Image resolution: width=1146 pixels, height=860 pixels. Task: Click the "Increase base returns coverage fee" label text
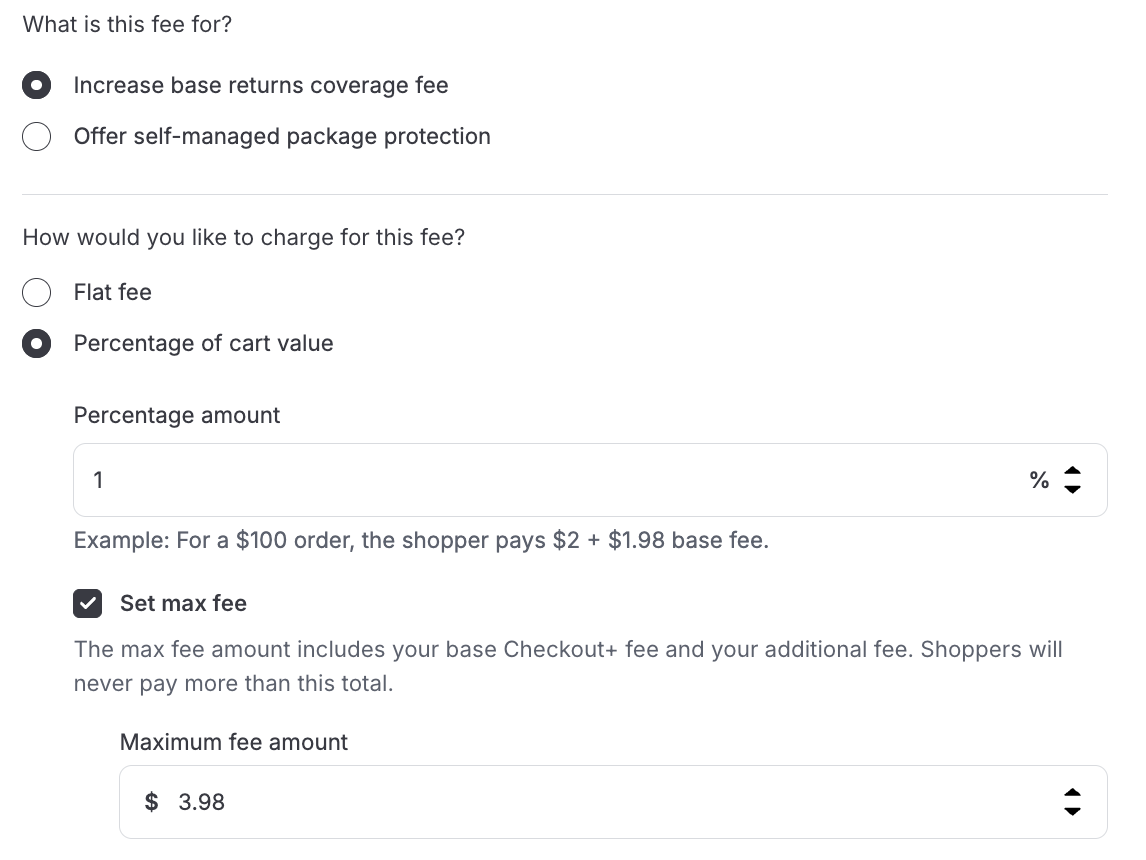tap(261, 86)
